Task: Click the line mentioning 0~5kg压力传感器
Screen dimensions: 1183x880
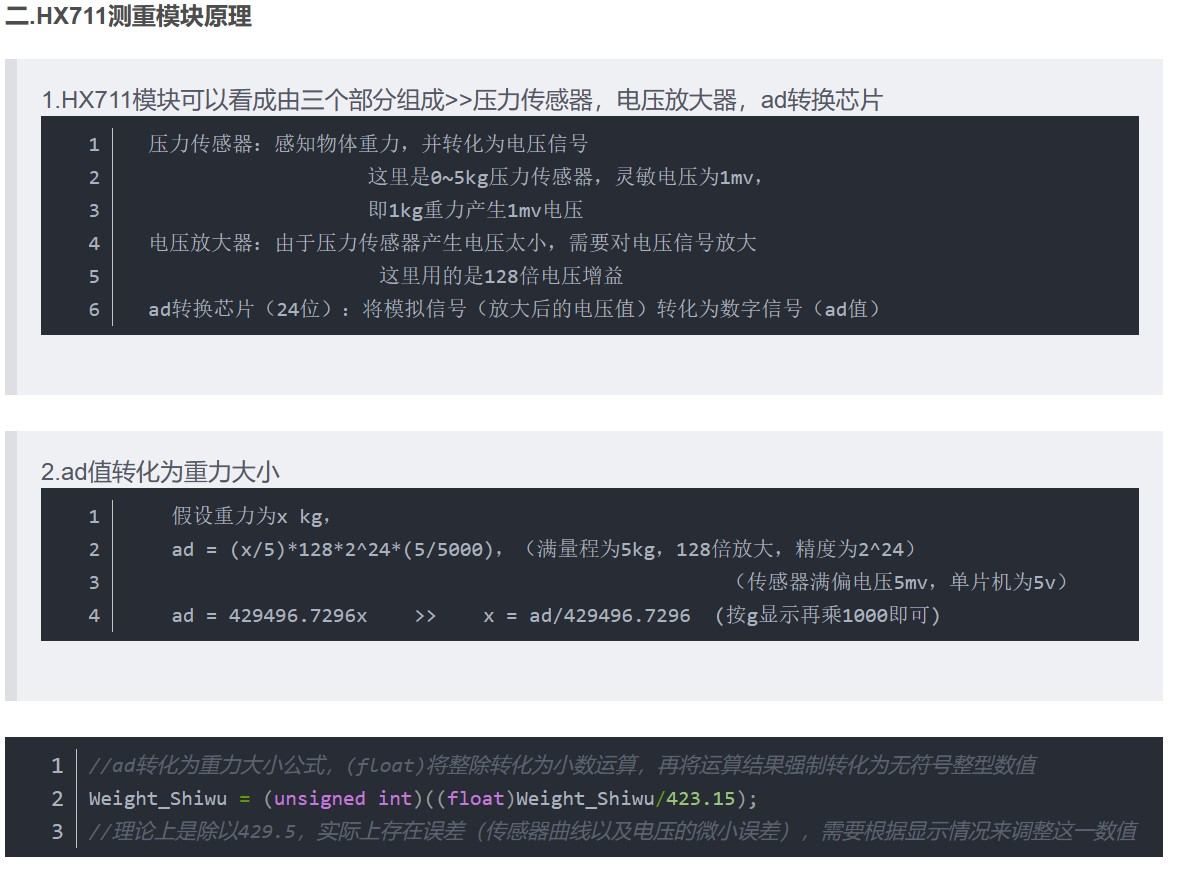Action: coord(565,177)
